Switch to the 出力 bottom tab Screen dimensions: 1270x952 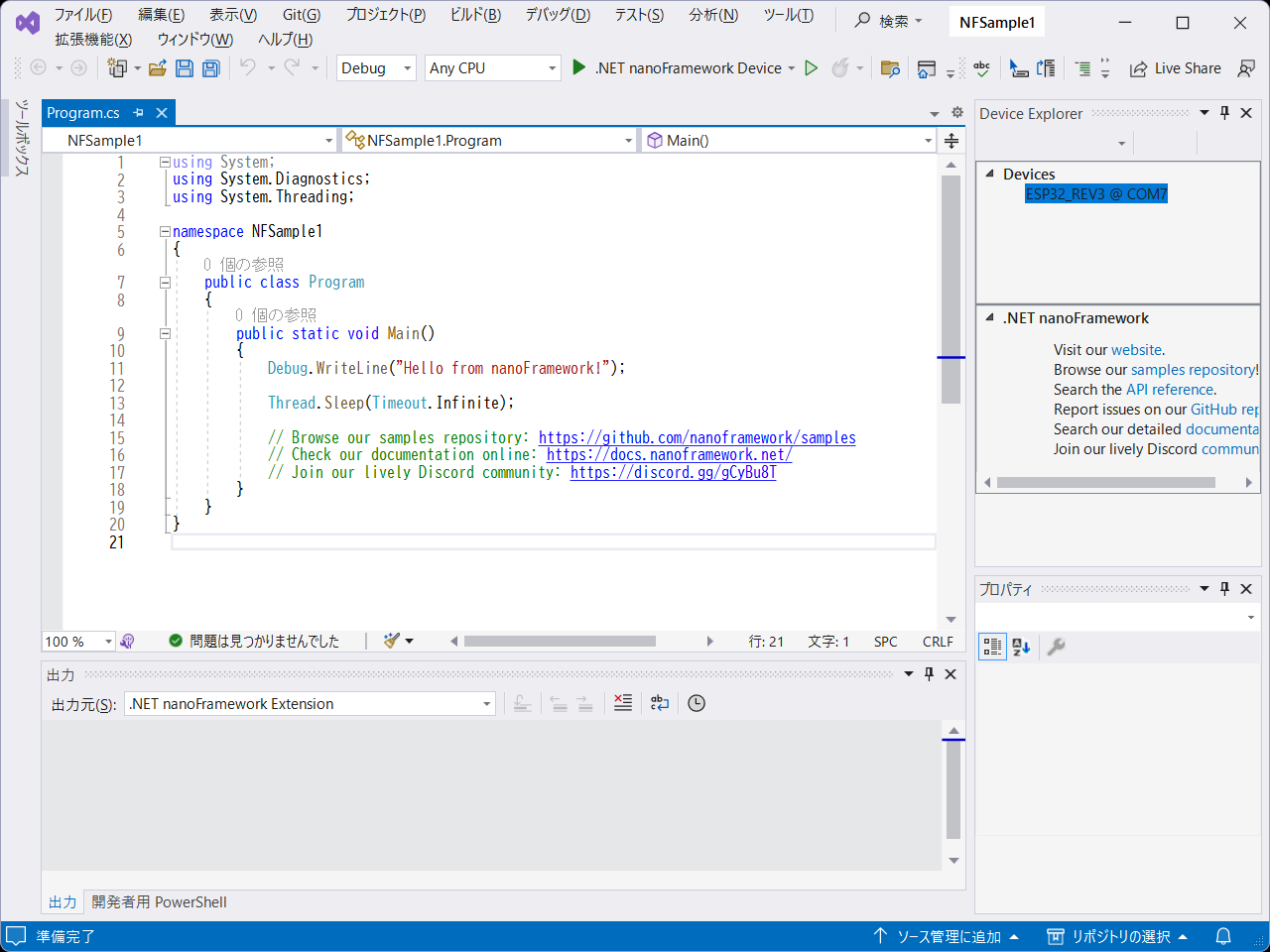click(63, 902)
